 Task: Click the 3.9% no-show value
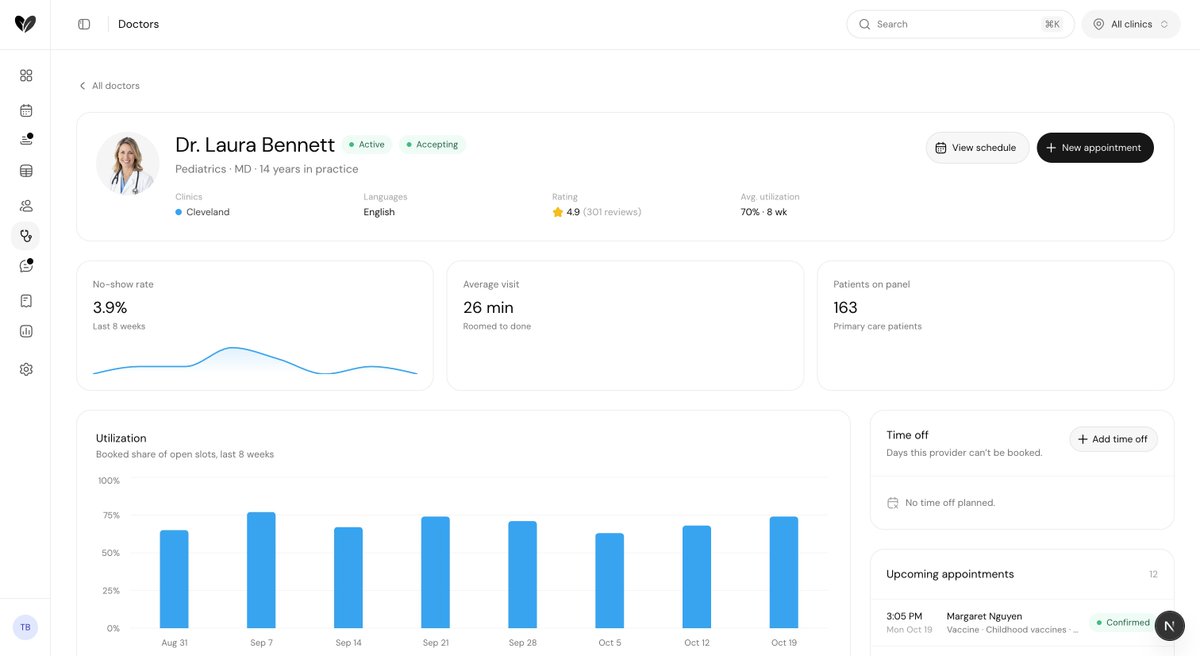(x=110, y=308)
